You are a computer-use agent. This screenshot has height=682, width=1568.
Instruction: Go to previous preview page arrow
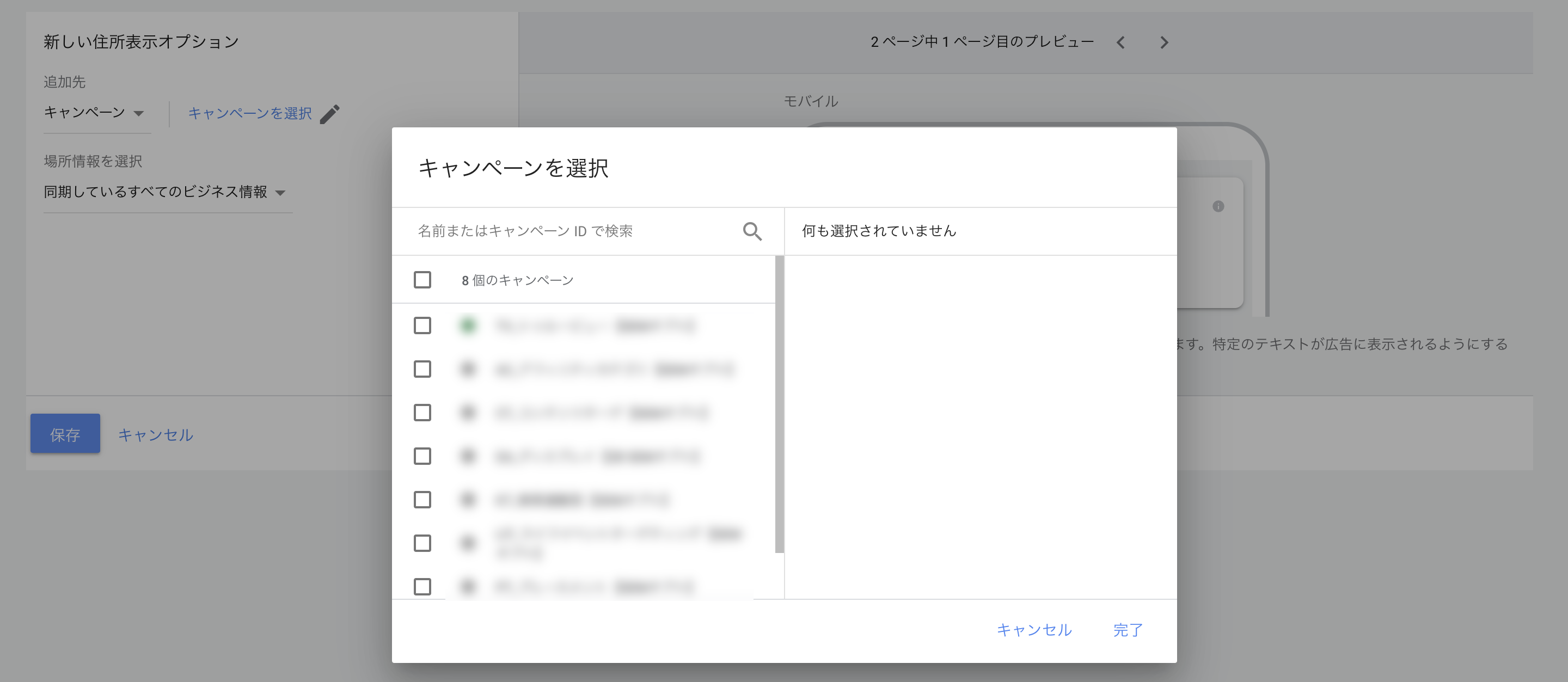(1120, 42)
